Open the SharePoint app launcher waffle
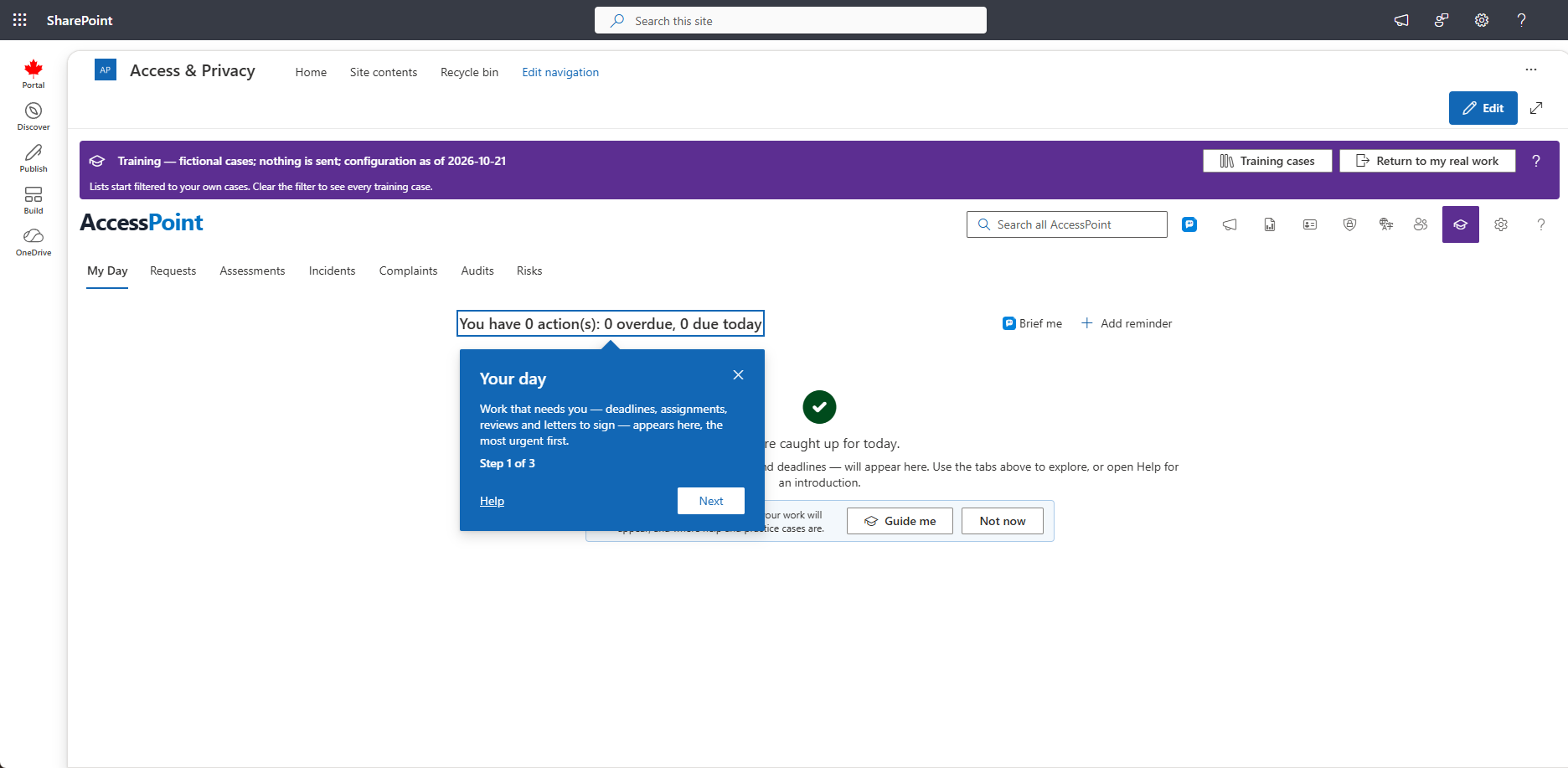Screen dimensions: 1568x768 pyautogui.click(x=20, y=20)
